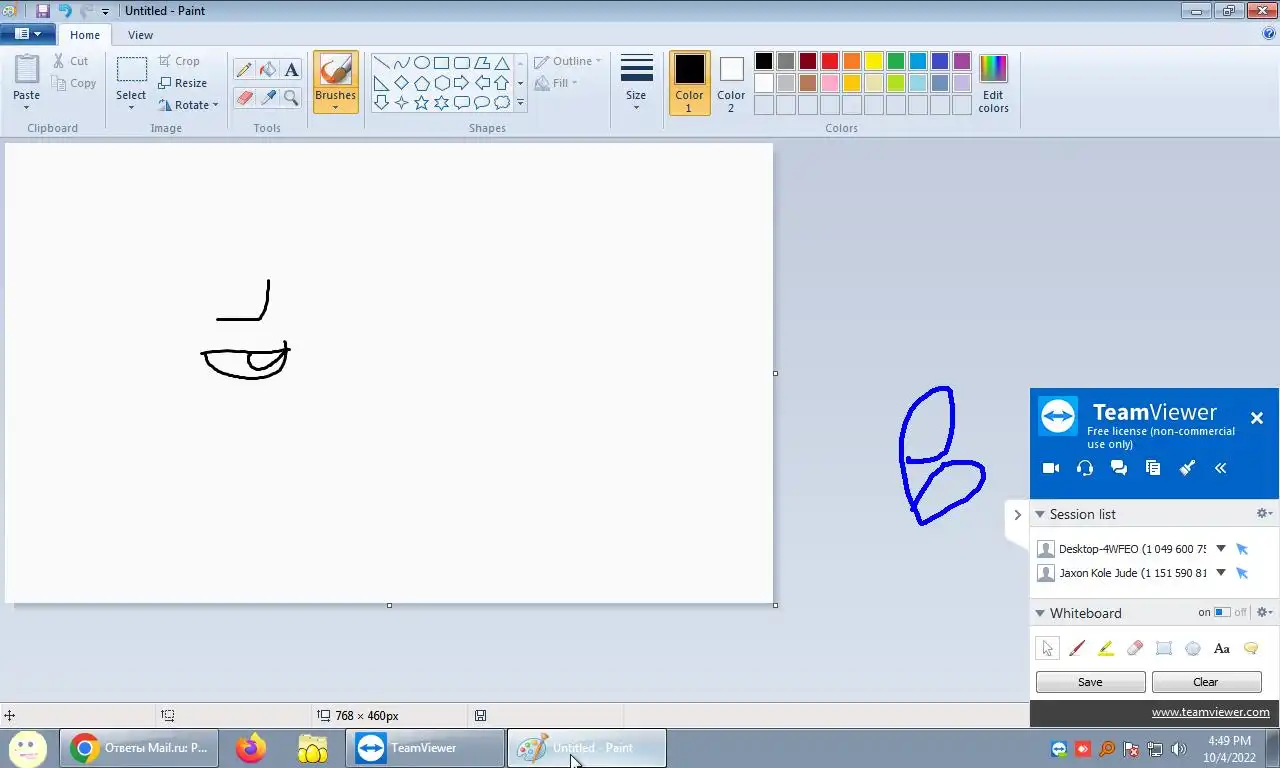Open the Paint file menu button
The width and height of the screenshot is (1280, 768).
click(27, 34)
